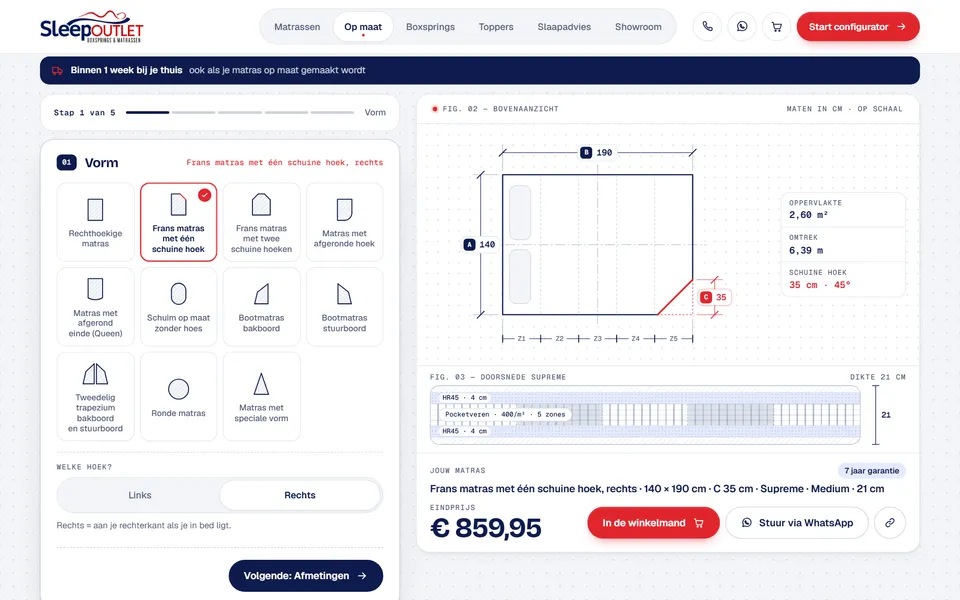Image resolution: width=960 pixels, height=600 pixels.
Task: Click the Start configurator button
Action: pyautogui.click(x=858, y=27)
